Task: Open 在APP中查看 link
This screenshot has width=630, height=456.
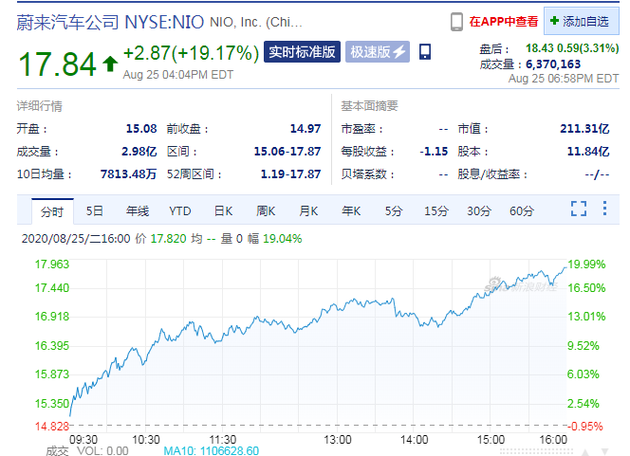Action: pos(503,21)
